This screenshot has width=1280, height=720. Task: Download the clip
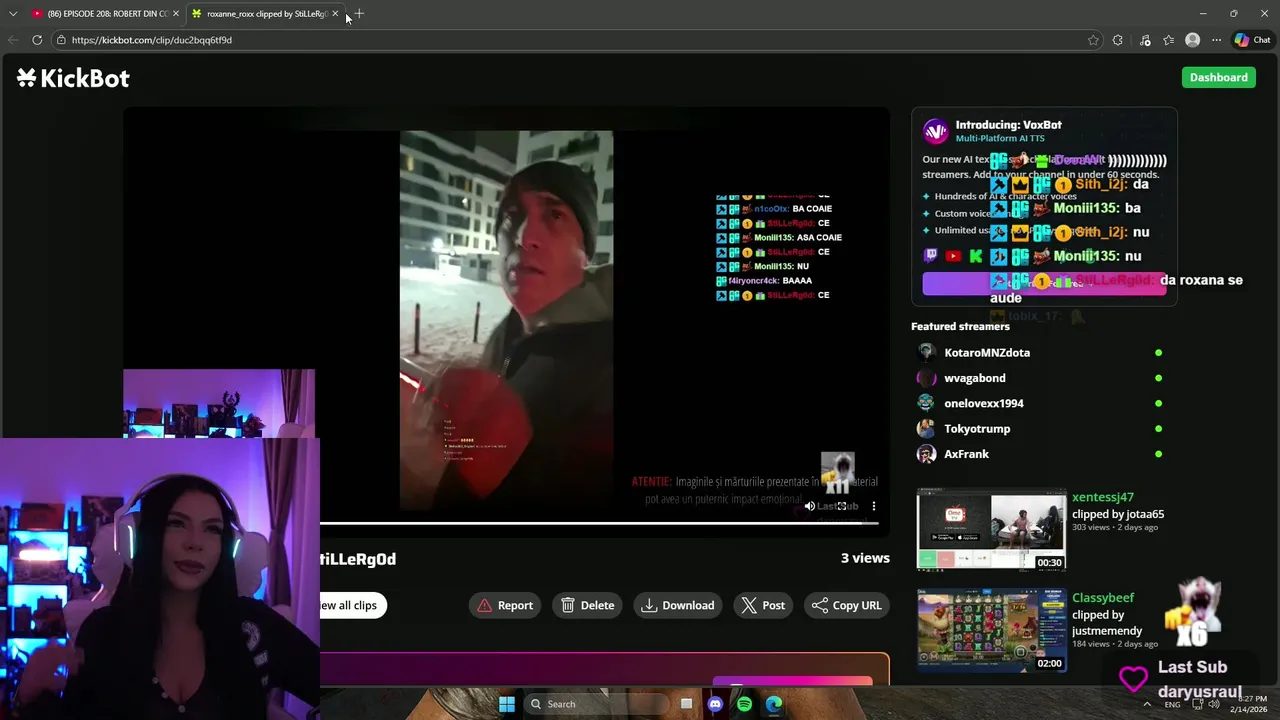point(678,605)
